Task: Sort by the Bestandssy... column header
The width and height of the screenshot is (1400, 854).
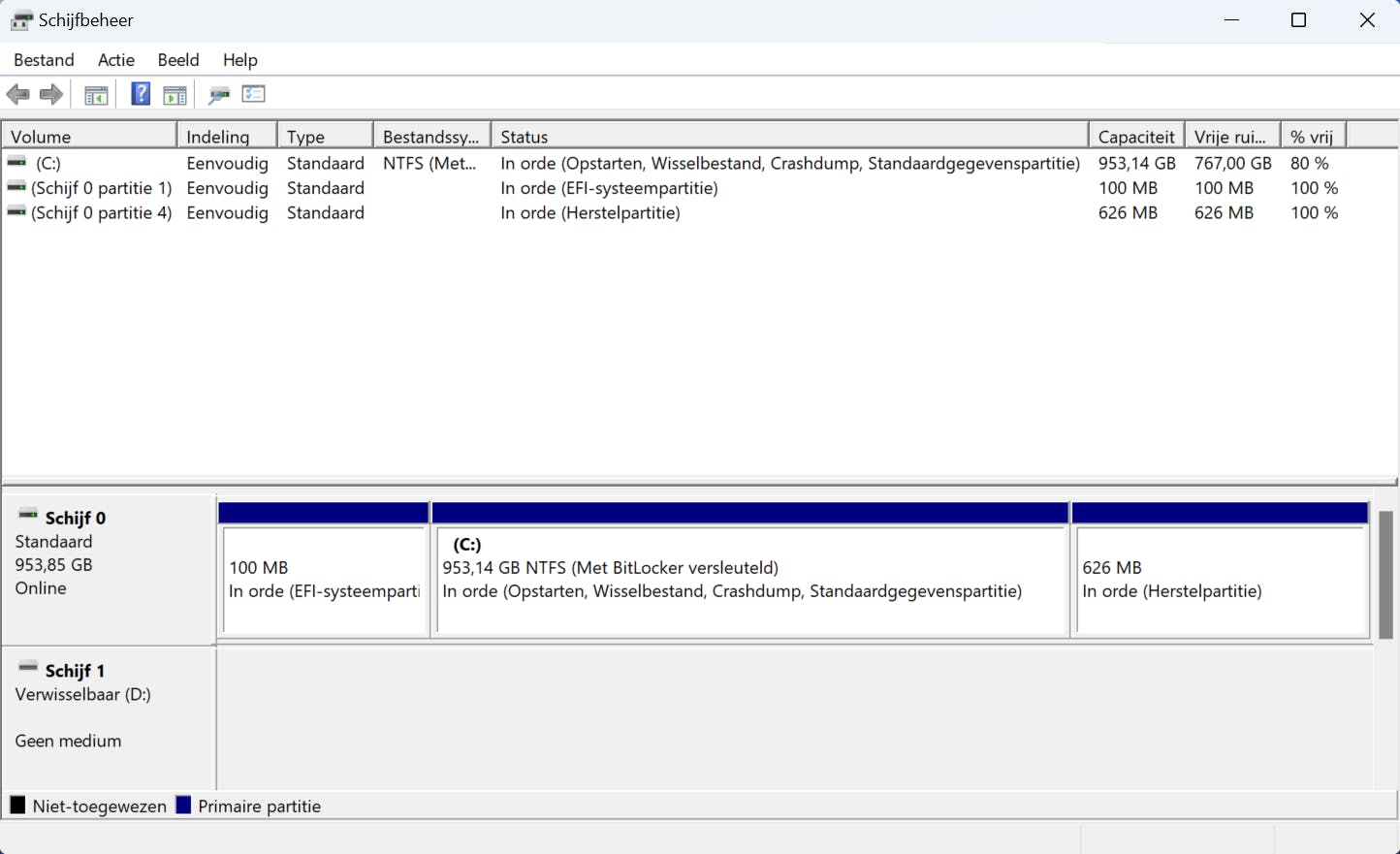Action: [x=432, y=137]
